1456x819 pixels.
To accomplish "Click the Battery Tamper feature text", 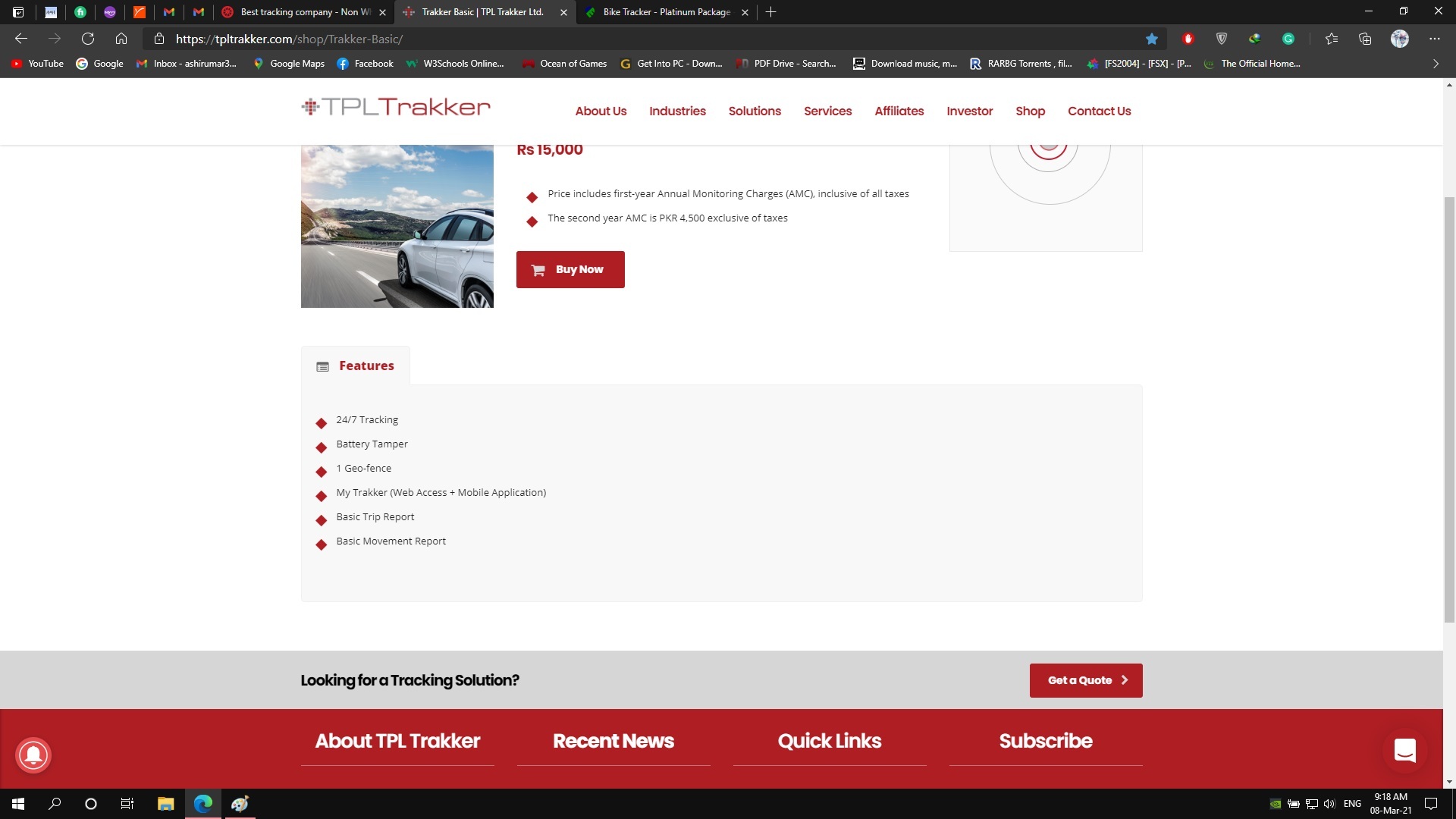I will tap(372, 444).
